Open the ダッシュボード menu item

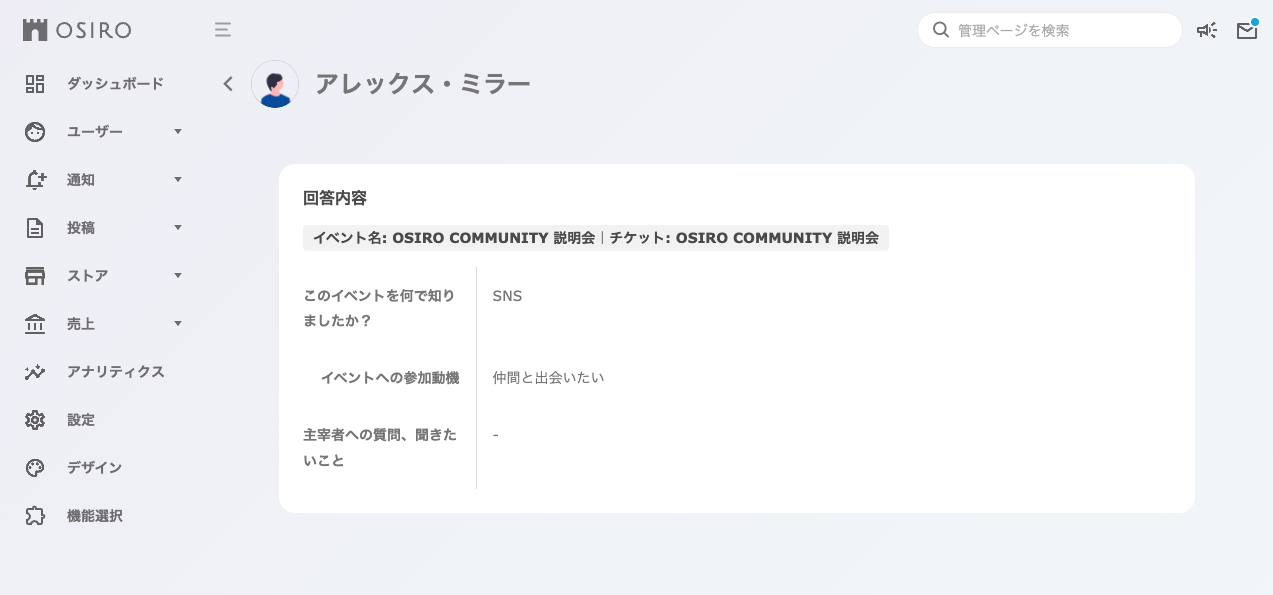115,84
